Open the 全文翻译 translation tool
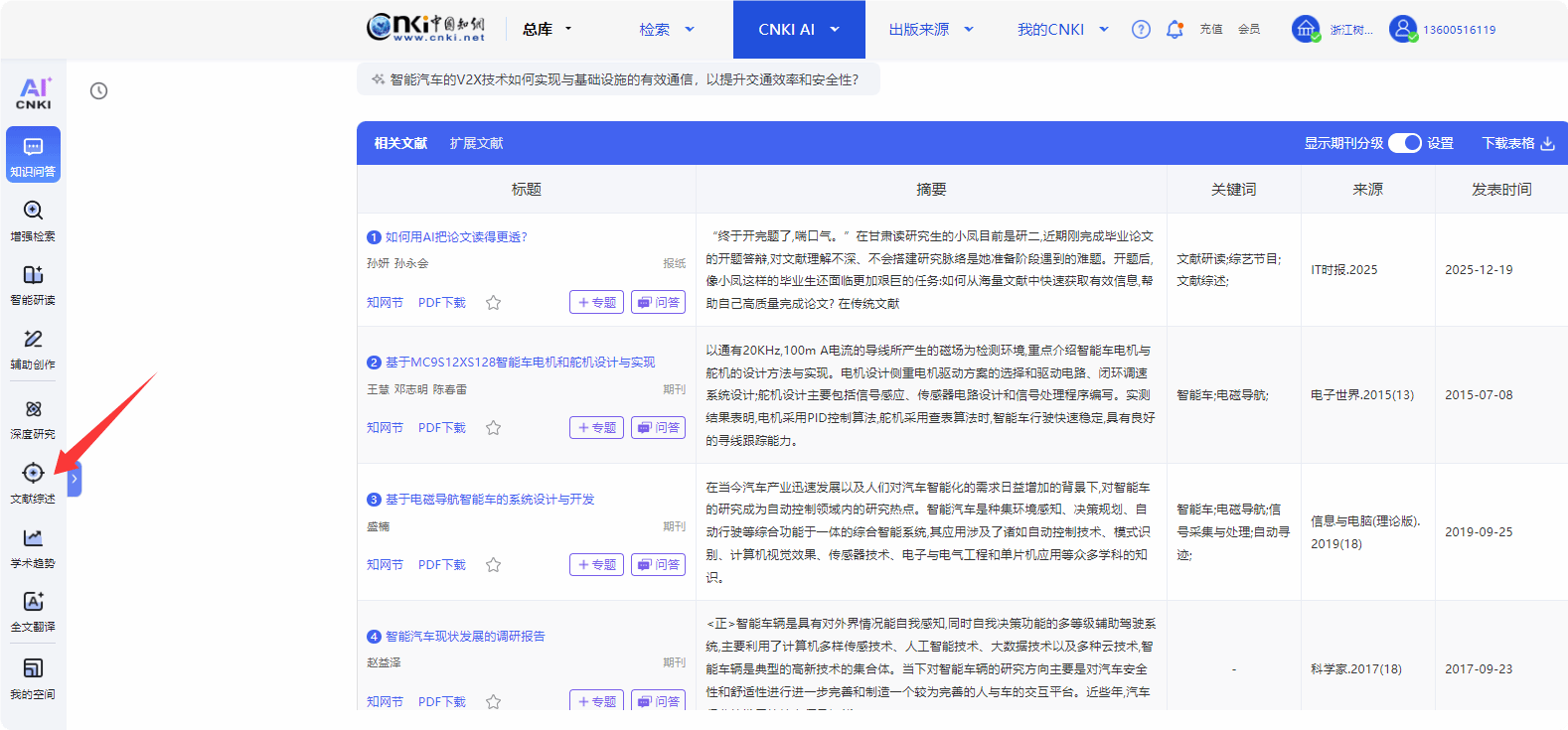Screen dimensions: 1568x730 coord(33,611)
